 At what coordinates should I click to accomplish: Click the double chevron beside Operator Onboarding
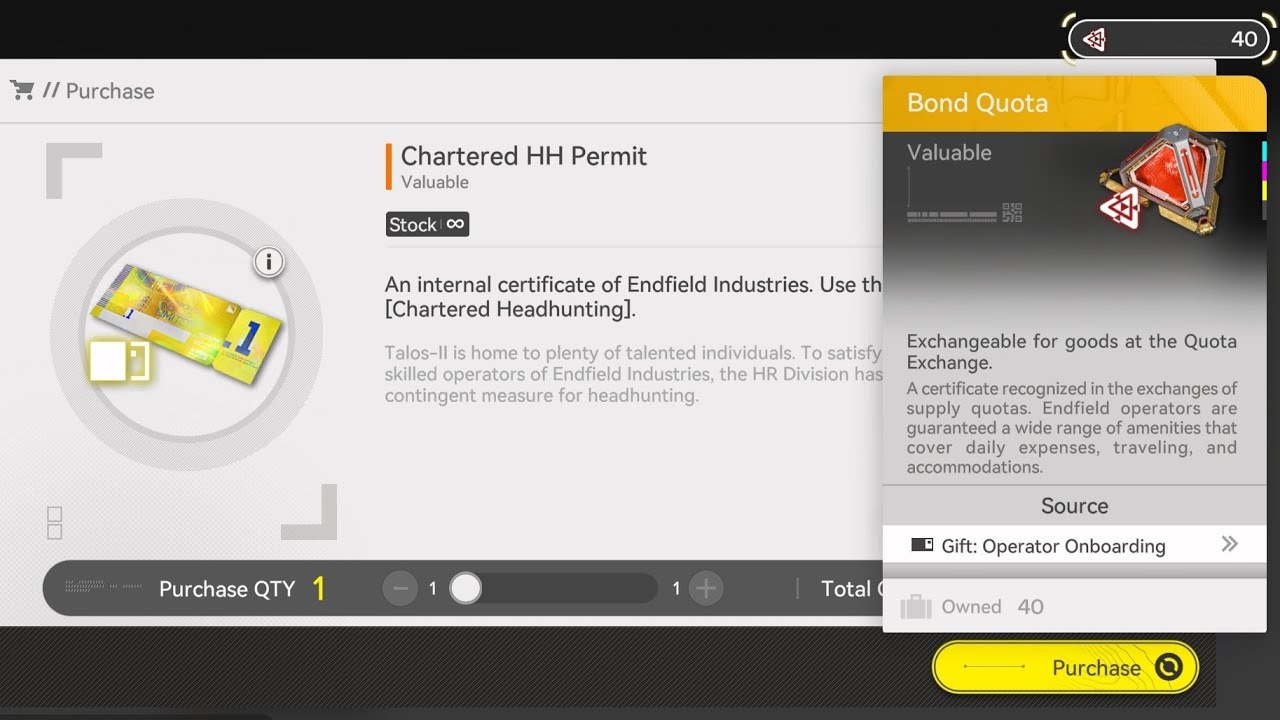tap(1230, 544)
